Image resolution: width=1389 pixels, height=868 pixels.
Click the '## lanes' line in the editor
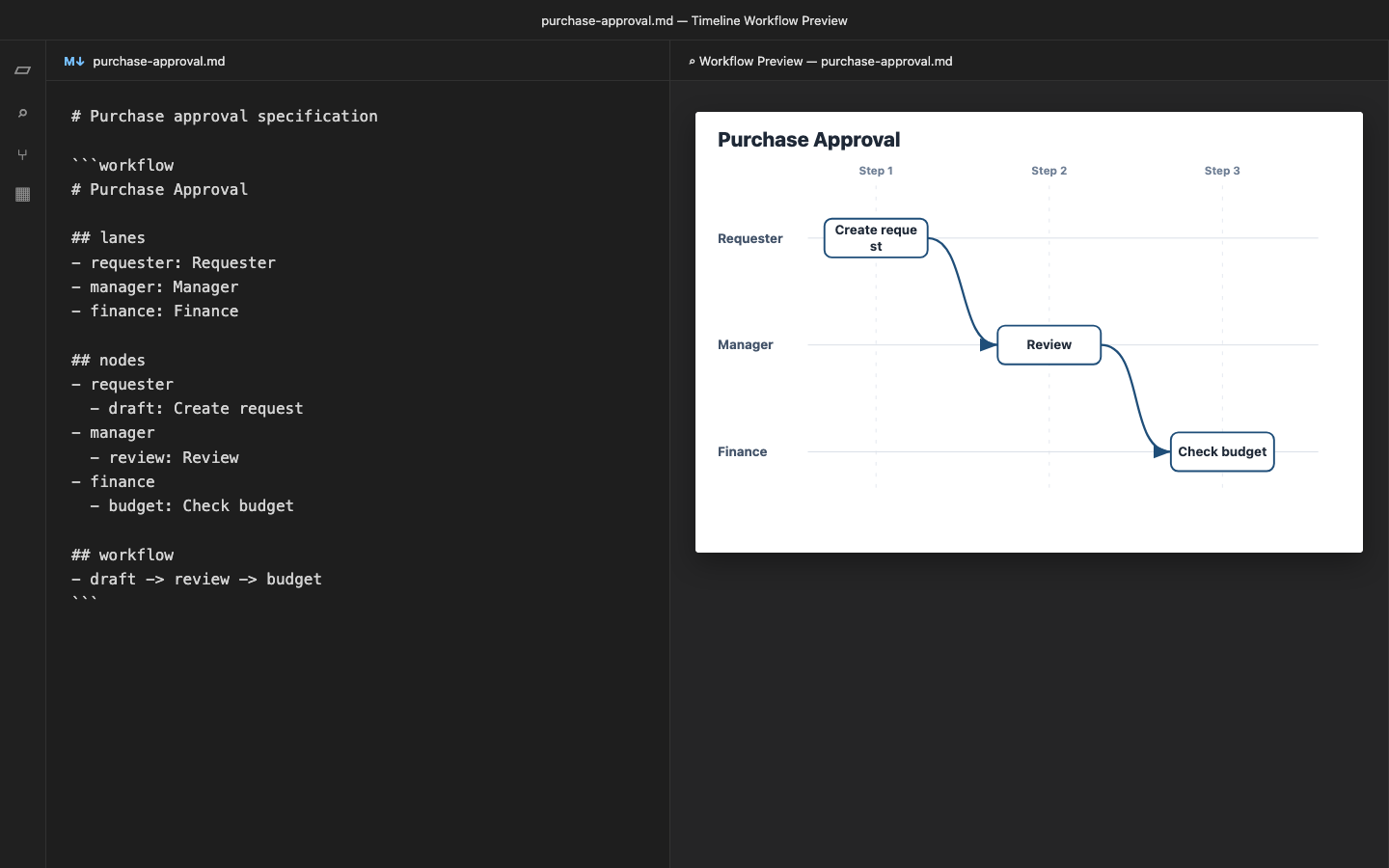(x=108, y=237)
